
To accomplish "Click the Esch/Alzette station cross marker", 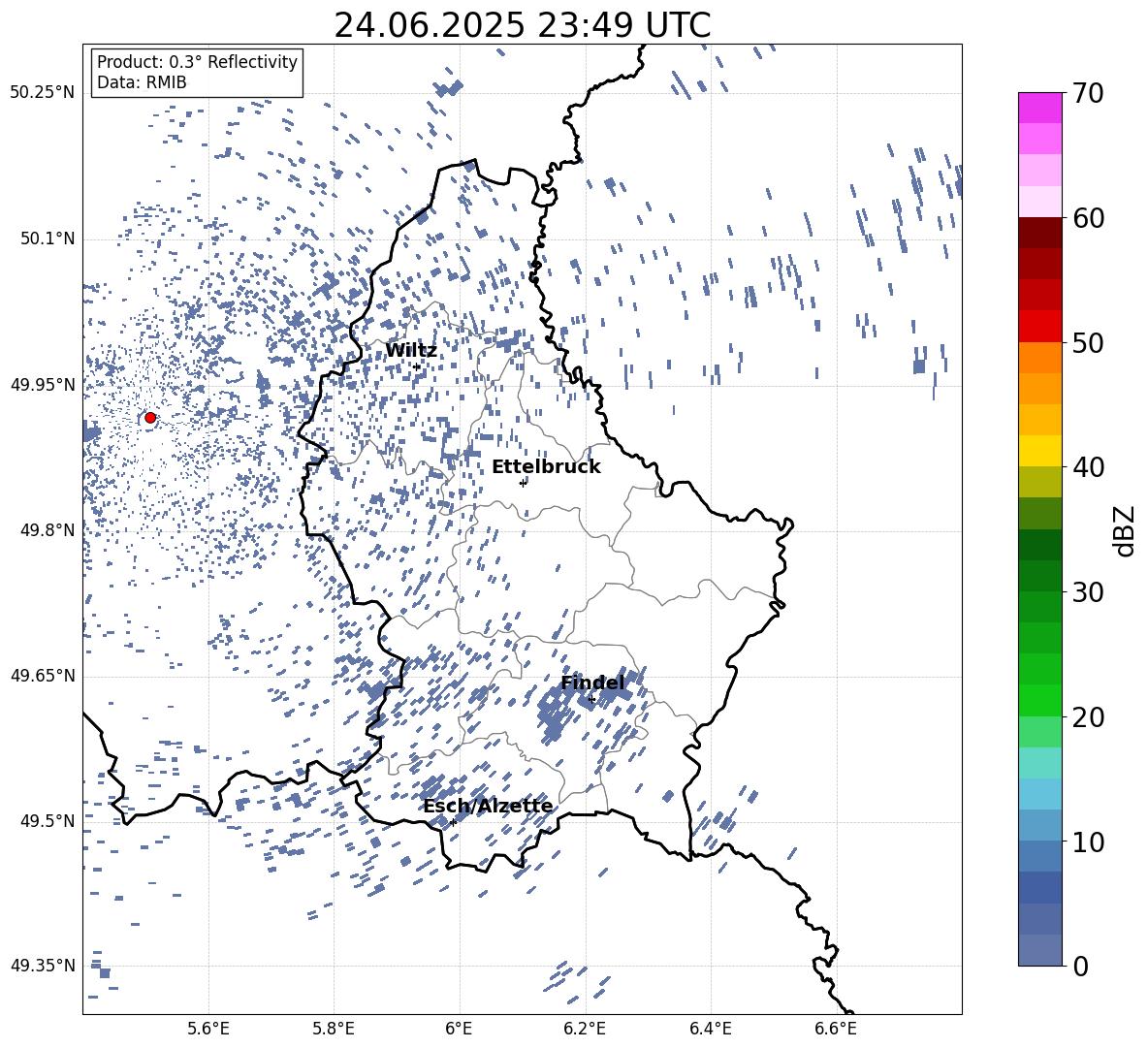I will coord(453,822).
